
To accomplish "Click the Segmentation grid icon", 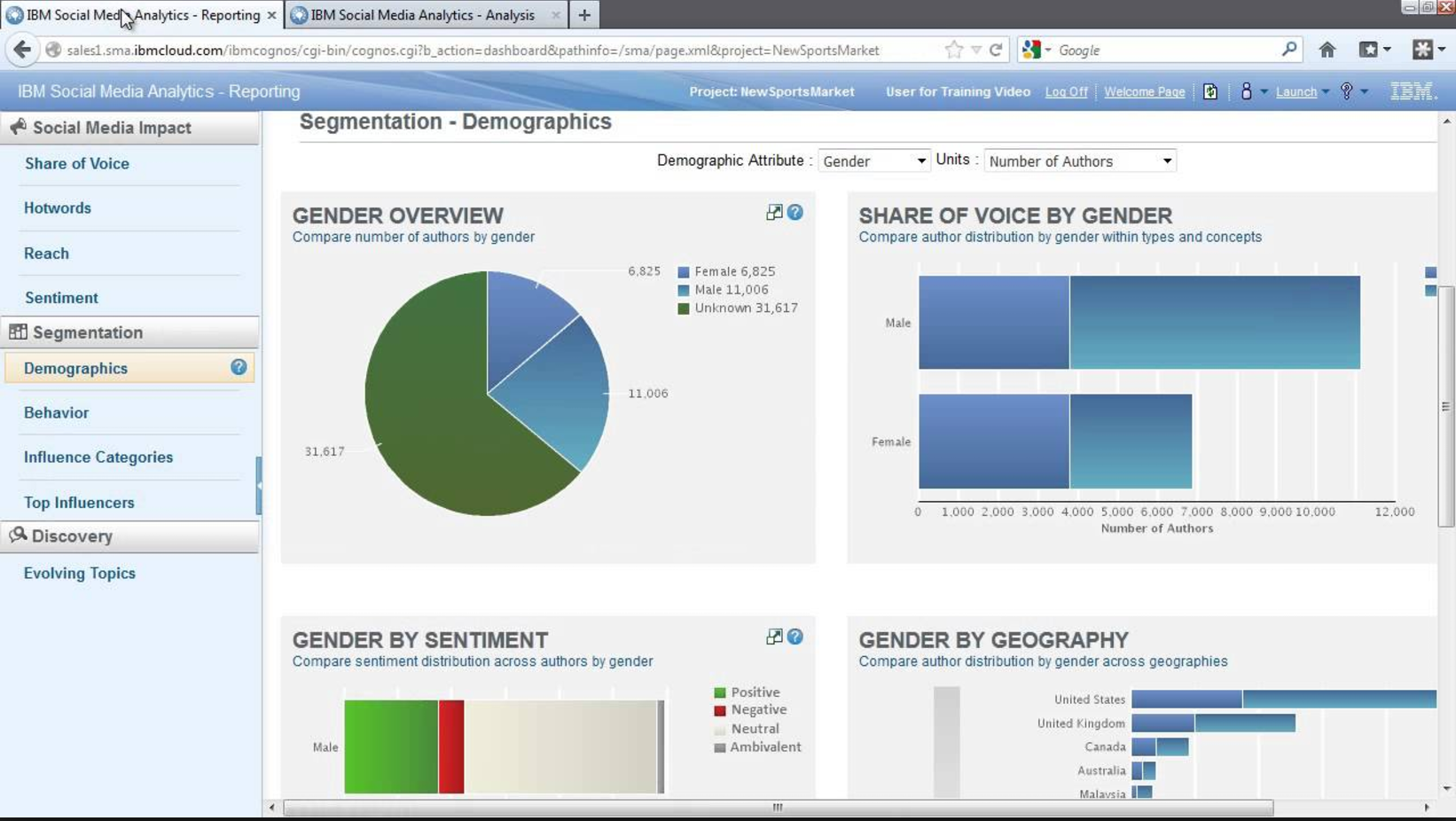I will (x=18, y=332).
